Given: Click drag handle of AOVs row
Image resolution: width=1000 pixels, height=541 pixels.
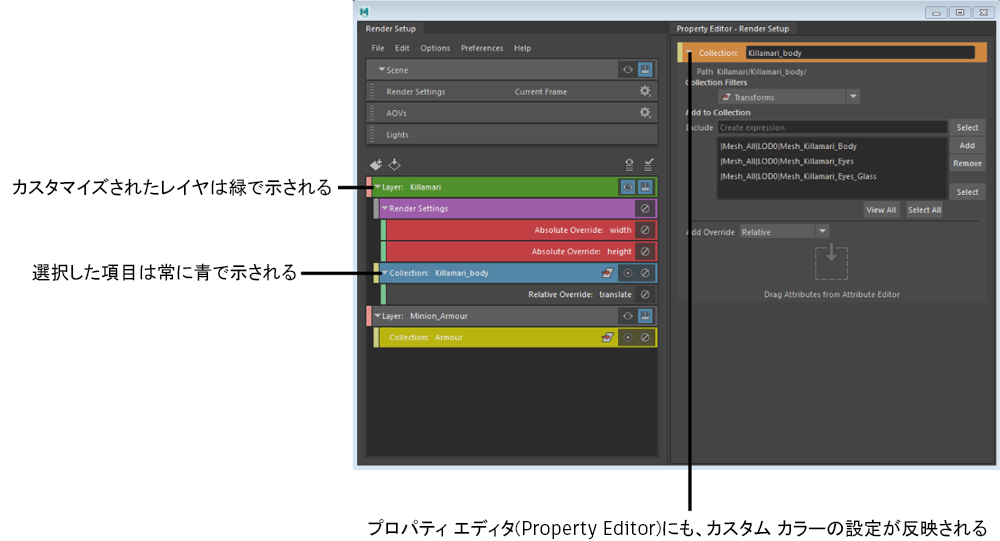Looking at the screenshot, I should pos(372,113).
